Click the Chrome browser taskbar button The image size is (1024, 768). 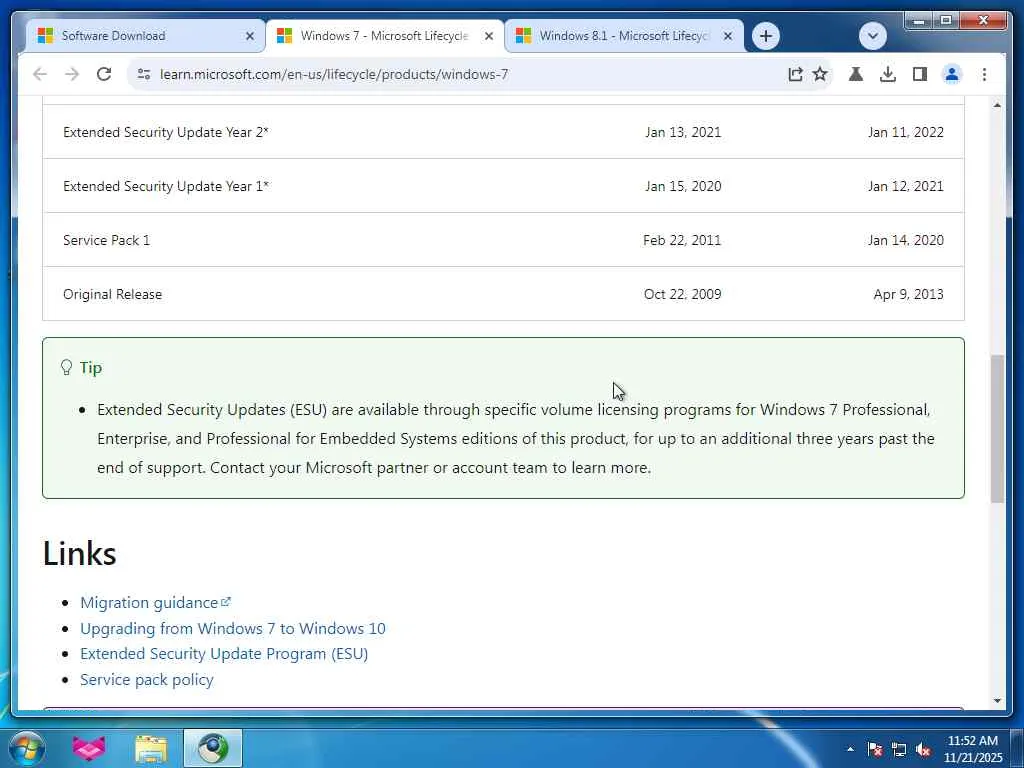[213, 748]
